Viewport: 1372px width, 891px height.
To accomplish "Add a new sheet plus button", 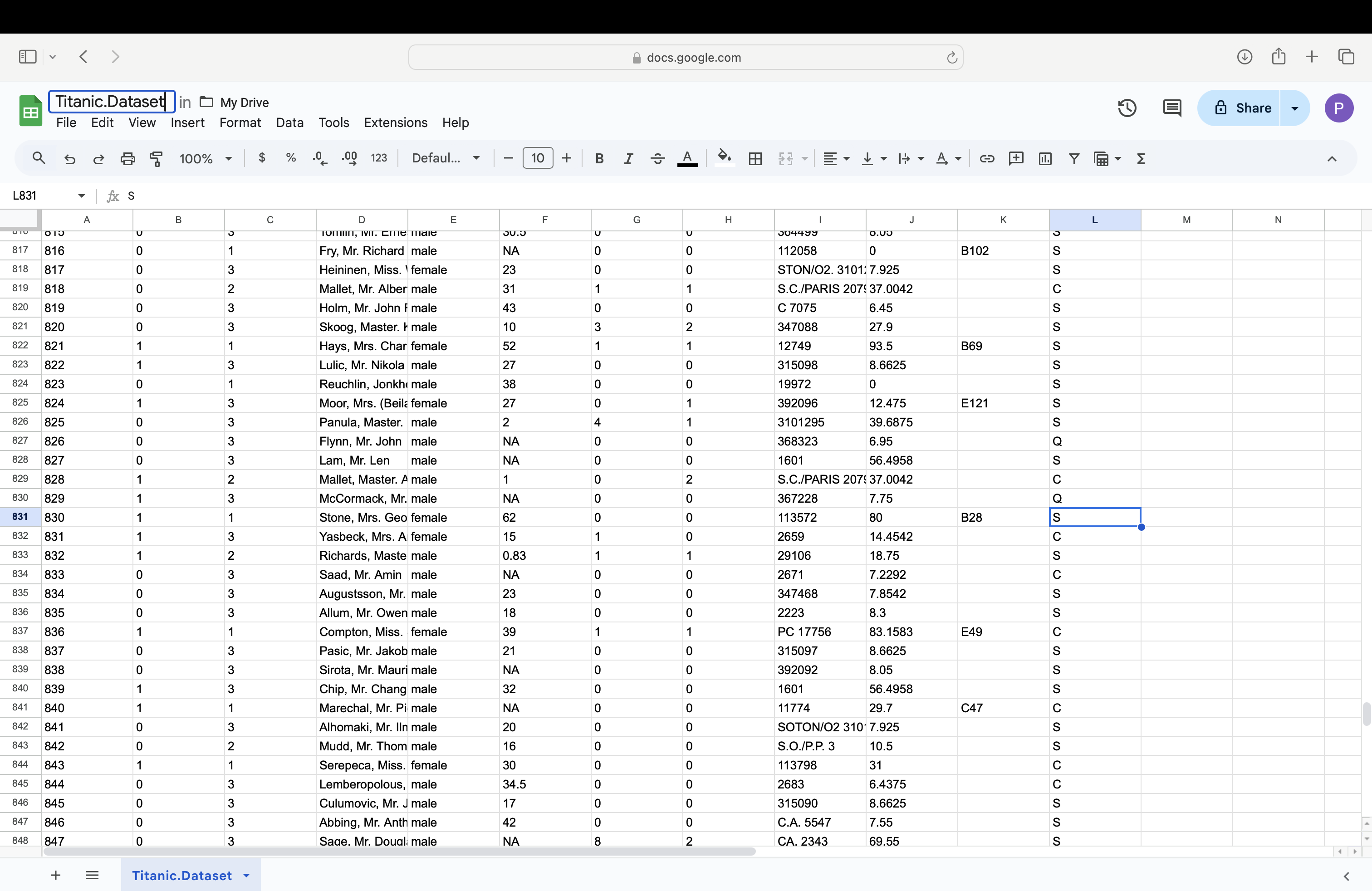I will click(x=56, y=875).
